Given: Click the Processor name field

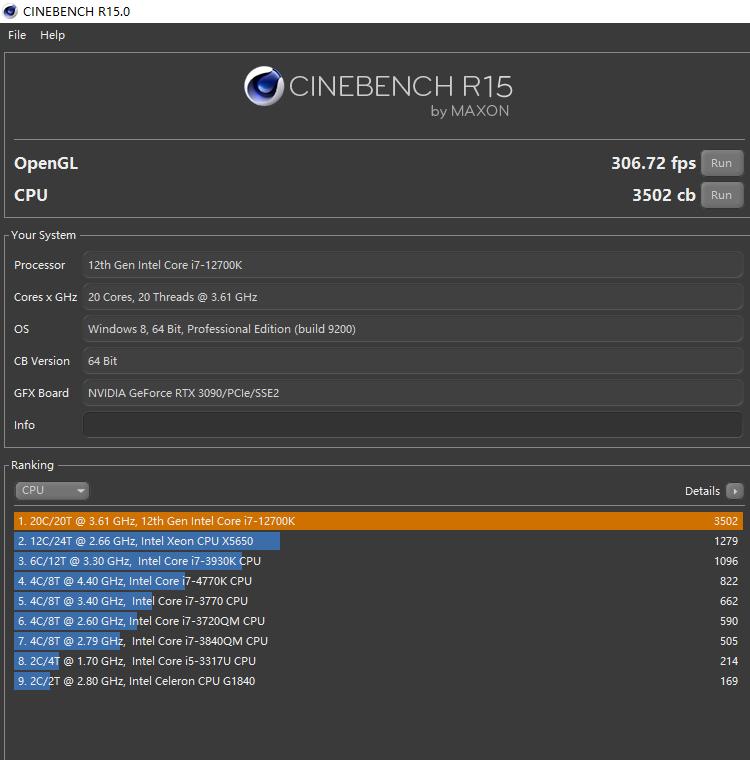Looking at the screenshot, I should [412, 265].
